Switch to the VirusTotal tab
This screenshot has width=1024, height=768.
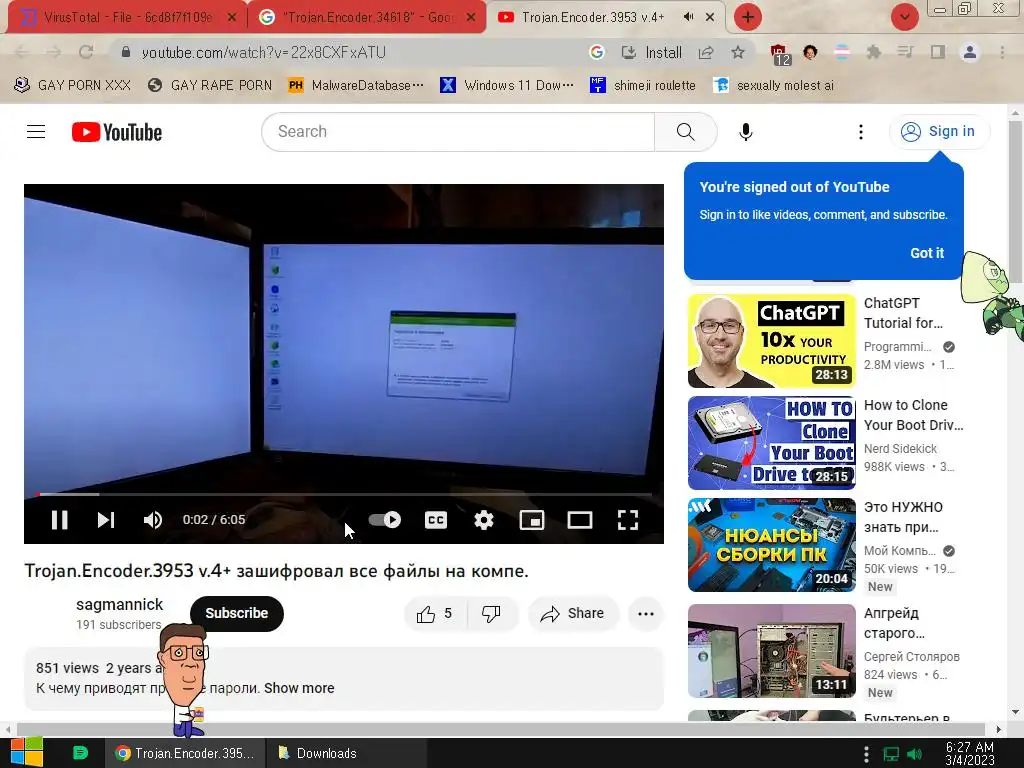coord(127,17)
